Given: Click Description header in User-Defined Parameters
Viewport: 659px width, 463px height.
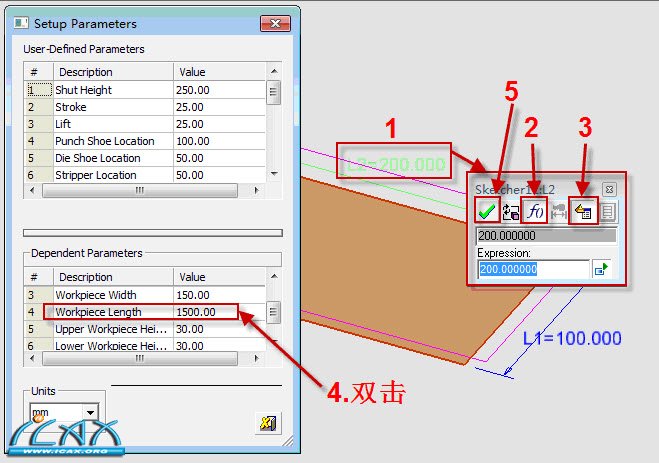Looking at the screenshot, I should 113,72.
